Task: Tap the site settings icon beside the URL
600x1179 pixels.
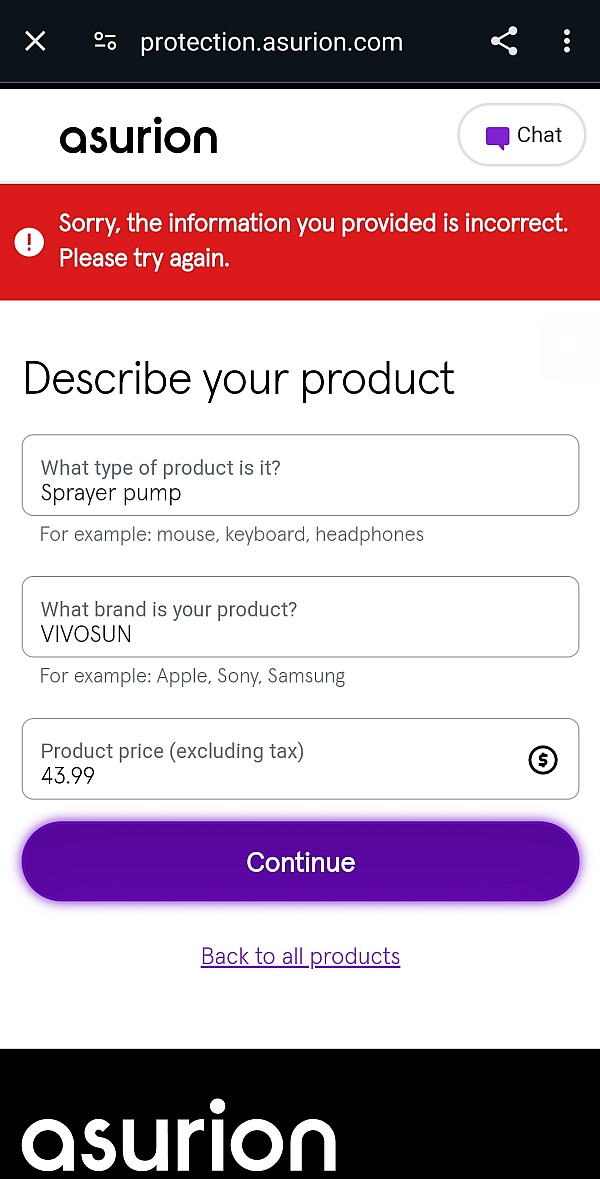Action: point(105,41)
